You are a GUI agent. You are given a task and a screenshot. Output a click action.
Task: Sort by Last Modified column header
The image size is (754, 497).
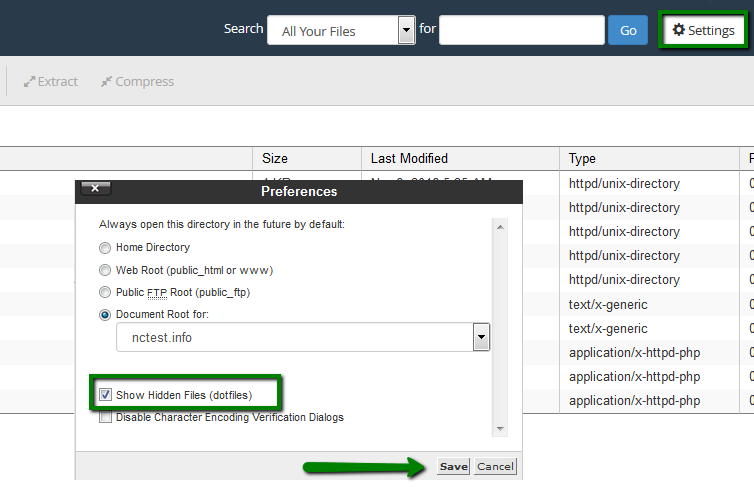(x=409, y=158)
